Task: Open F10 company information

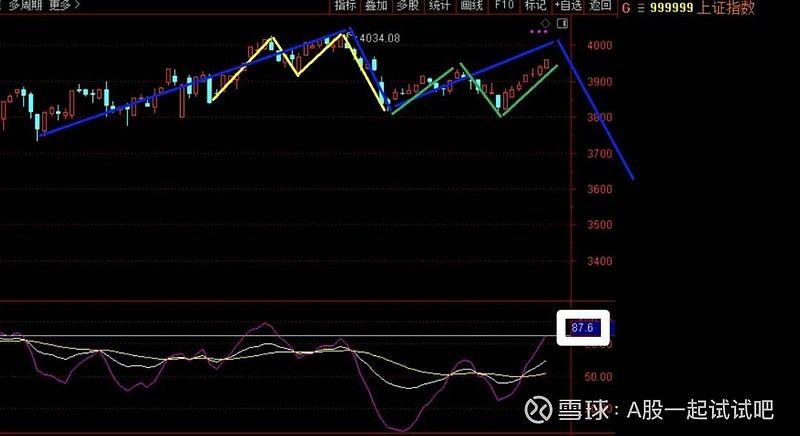Action: 504,6
